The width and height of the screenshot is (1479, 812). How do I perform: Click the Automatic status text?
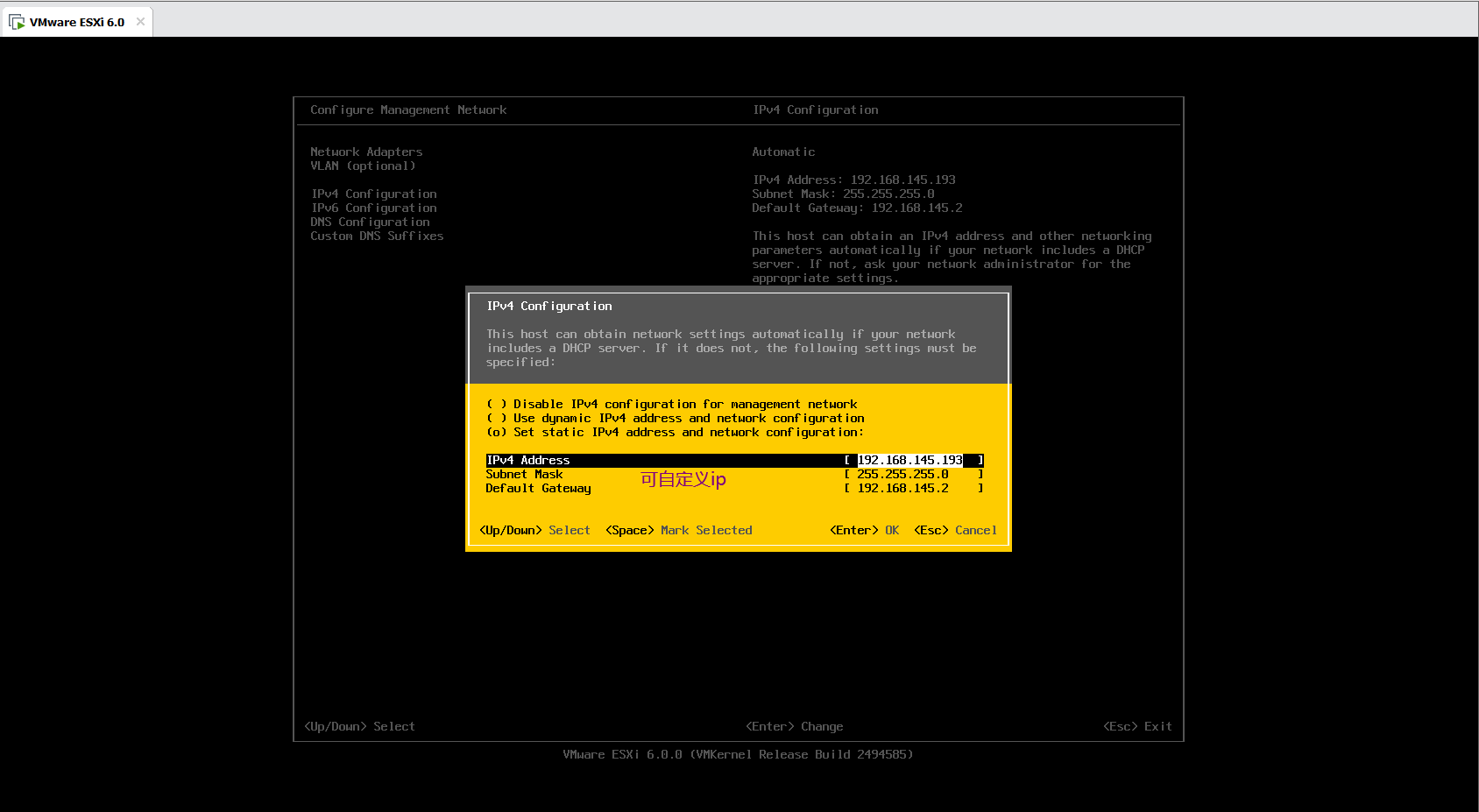(783, 152)
